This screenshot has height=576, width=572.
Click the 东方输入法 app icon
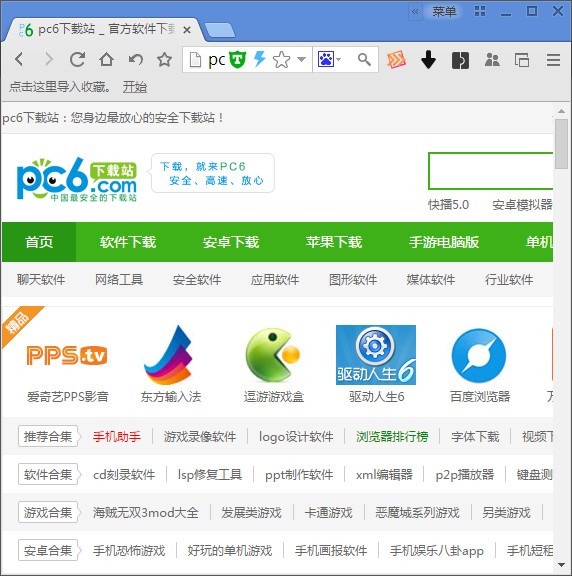coord(169,355)
